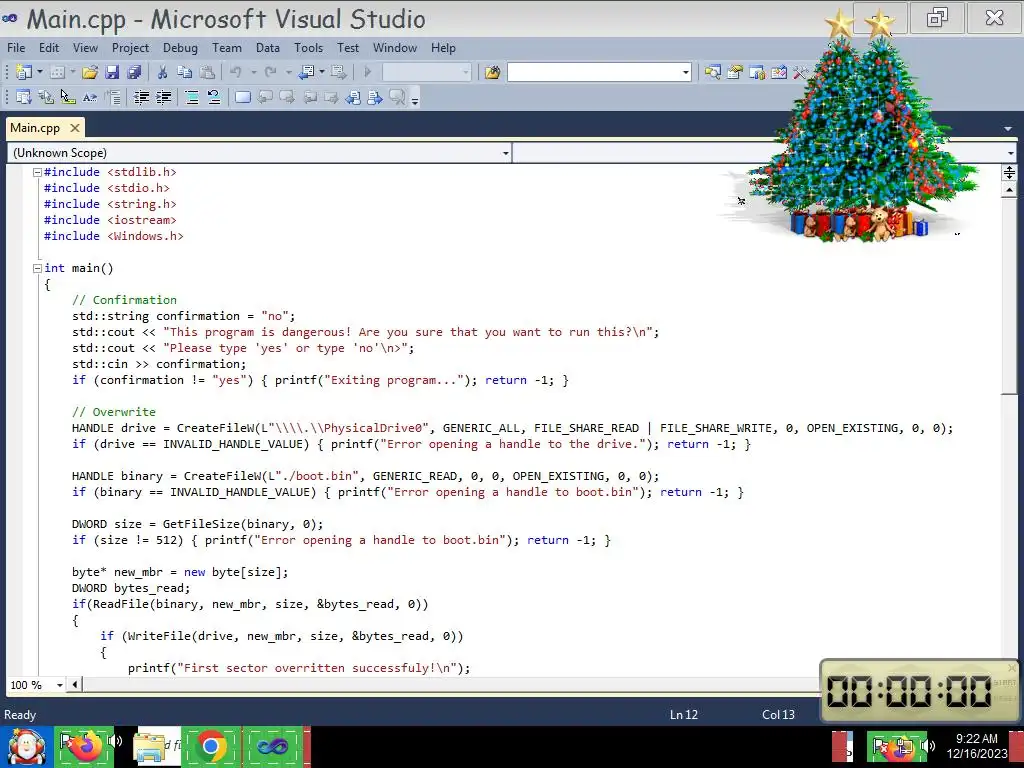Click the Display Parameter Info icon
The width and height of the screenshot is (1024, 768).
point(46,97)
